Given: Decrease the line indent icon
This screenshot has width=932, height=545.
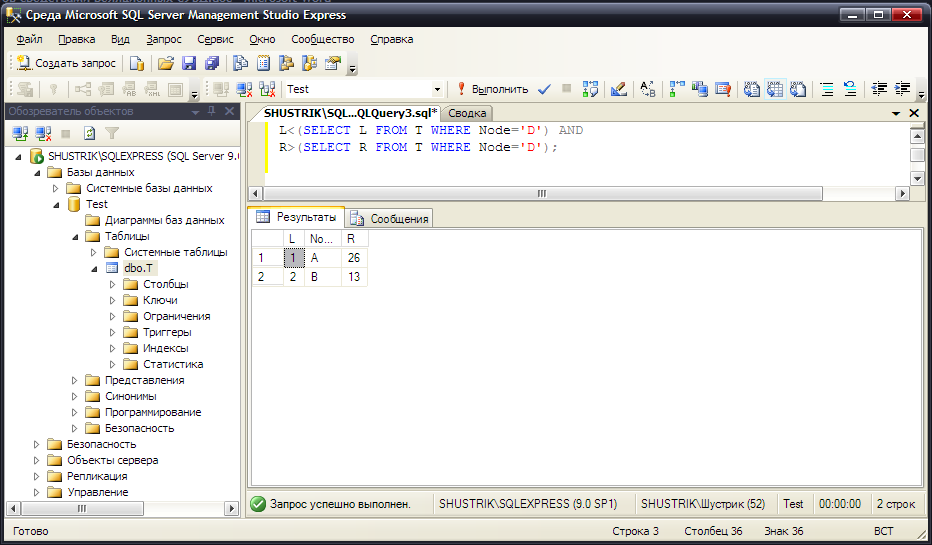Looking at the screenshot, I should (879, 89).
